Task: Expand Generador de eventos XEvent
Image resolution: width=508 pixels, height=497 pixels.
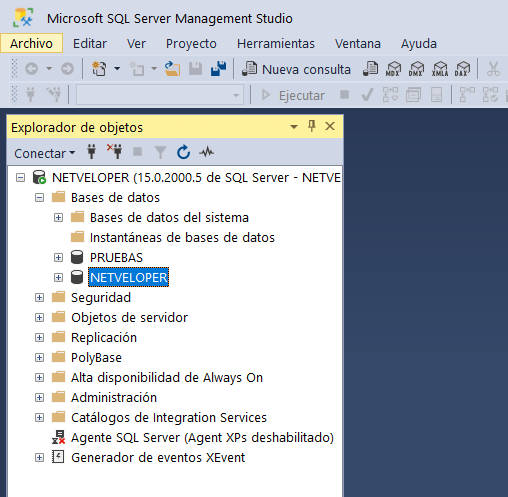Action: point(39,458)
